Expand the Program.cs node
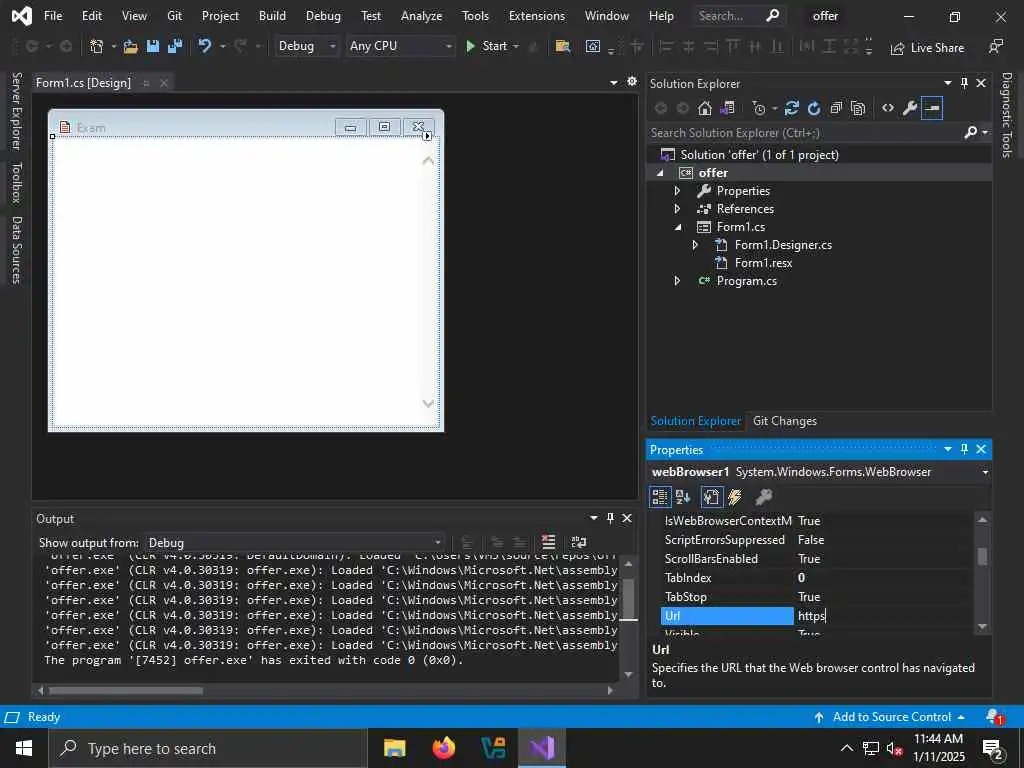Image resolution: width=1024 pixels, height=768 pixels. (x=677, y=281)
